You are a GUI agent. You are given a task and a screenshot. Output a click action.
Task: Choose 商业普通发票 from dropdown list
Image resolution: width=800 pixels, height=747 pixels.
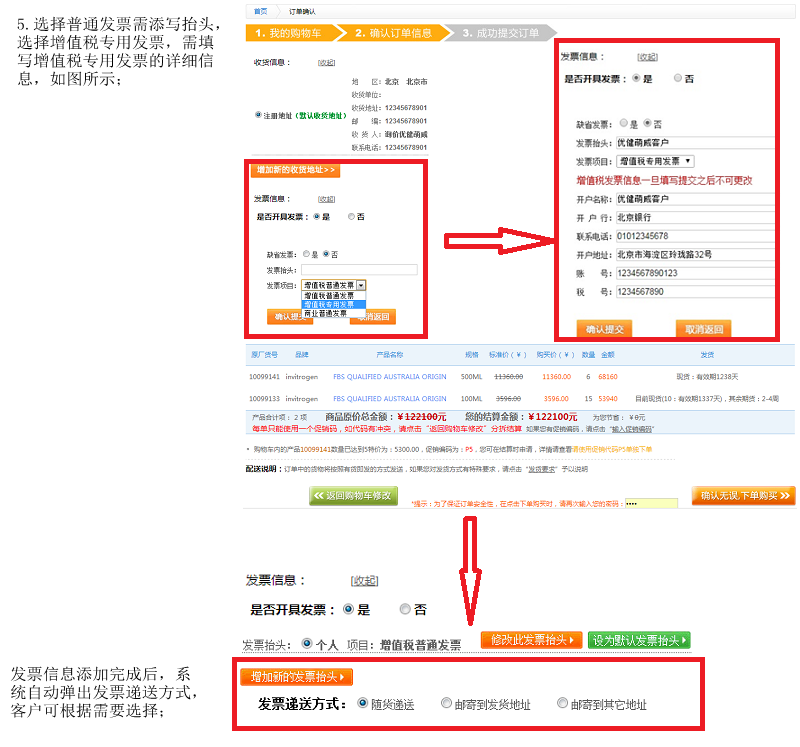click(329, 313)
